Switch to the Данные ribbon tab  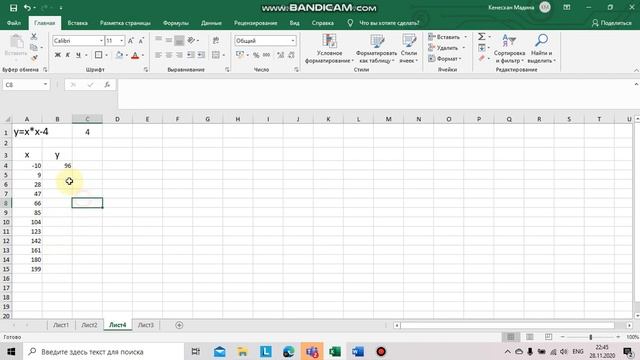211,23
